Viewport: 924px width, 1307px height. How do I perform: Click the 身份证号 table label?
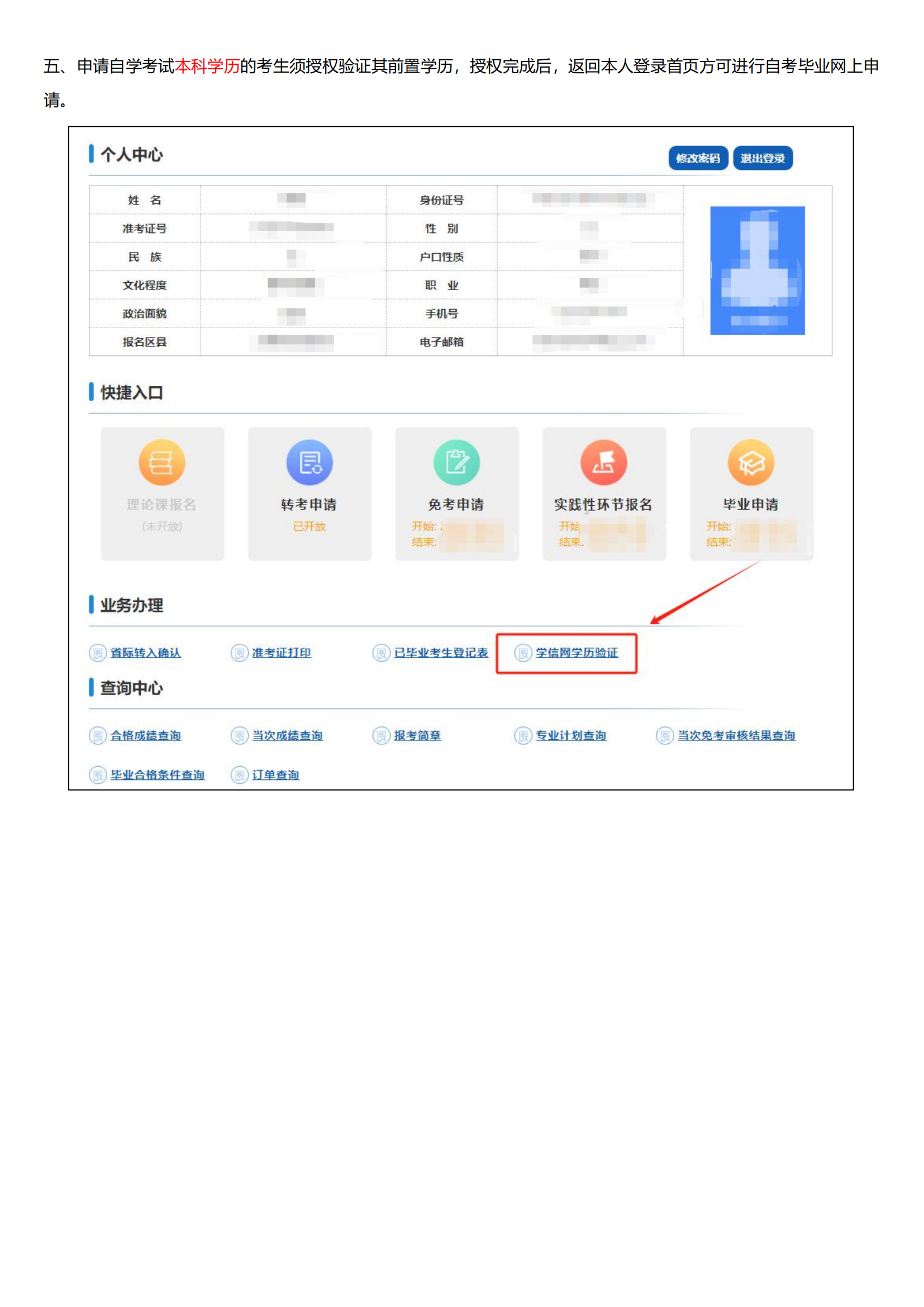coord(441,201)
